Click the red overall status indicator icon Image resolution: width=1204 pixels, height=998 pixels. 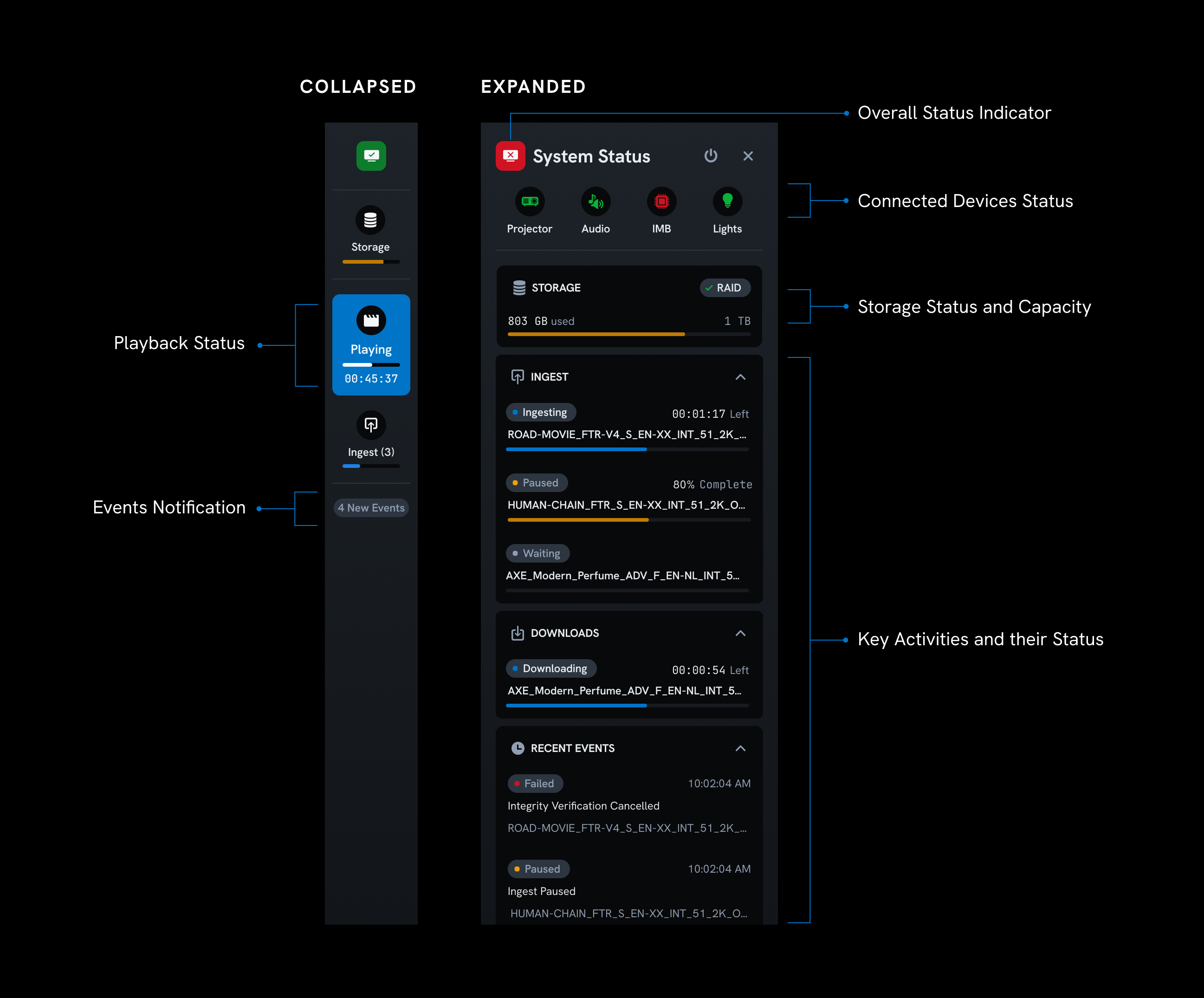[x=510, y=156]
